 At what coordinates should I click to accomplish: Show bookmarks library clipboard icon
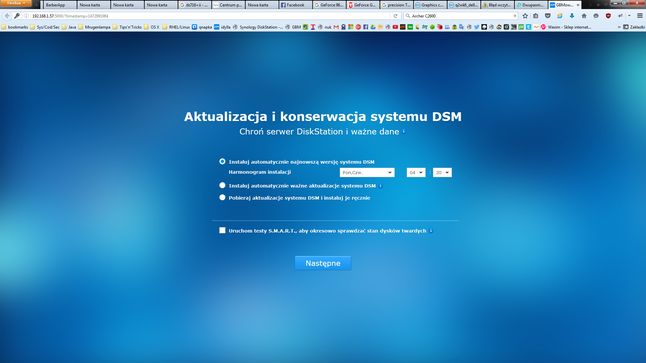point(536,16)
